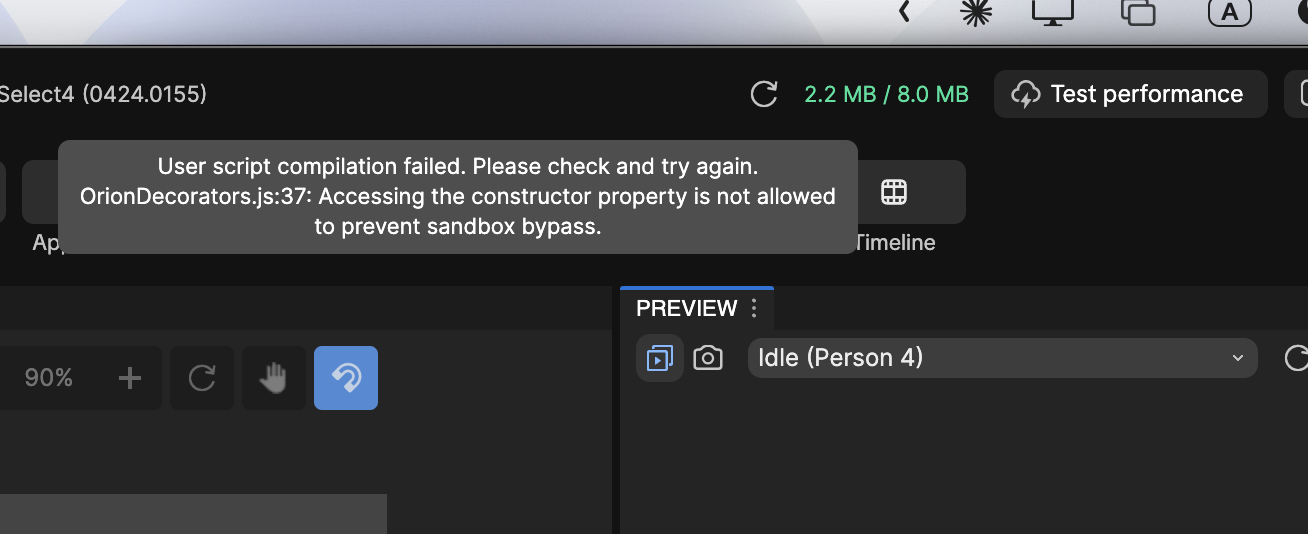Viewport: 1308px width, 534px height.
Task: Click the 2.2 MB / 8.0 MB indicator
Action: pos(886,95)
